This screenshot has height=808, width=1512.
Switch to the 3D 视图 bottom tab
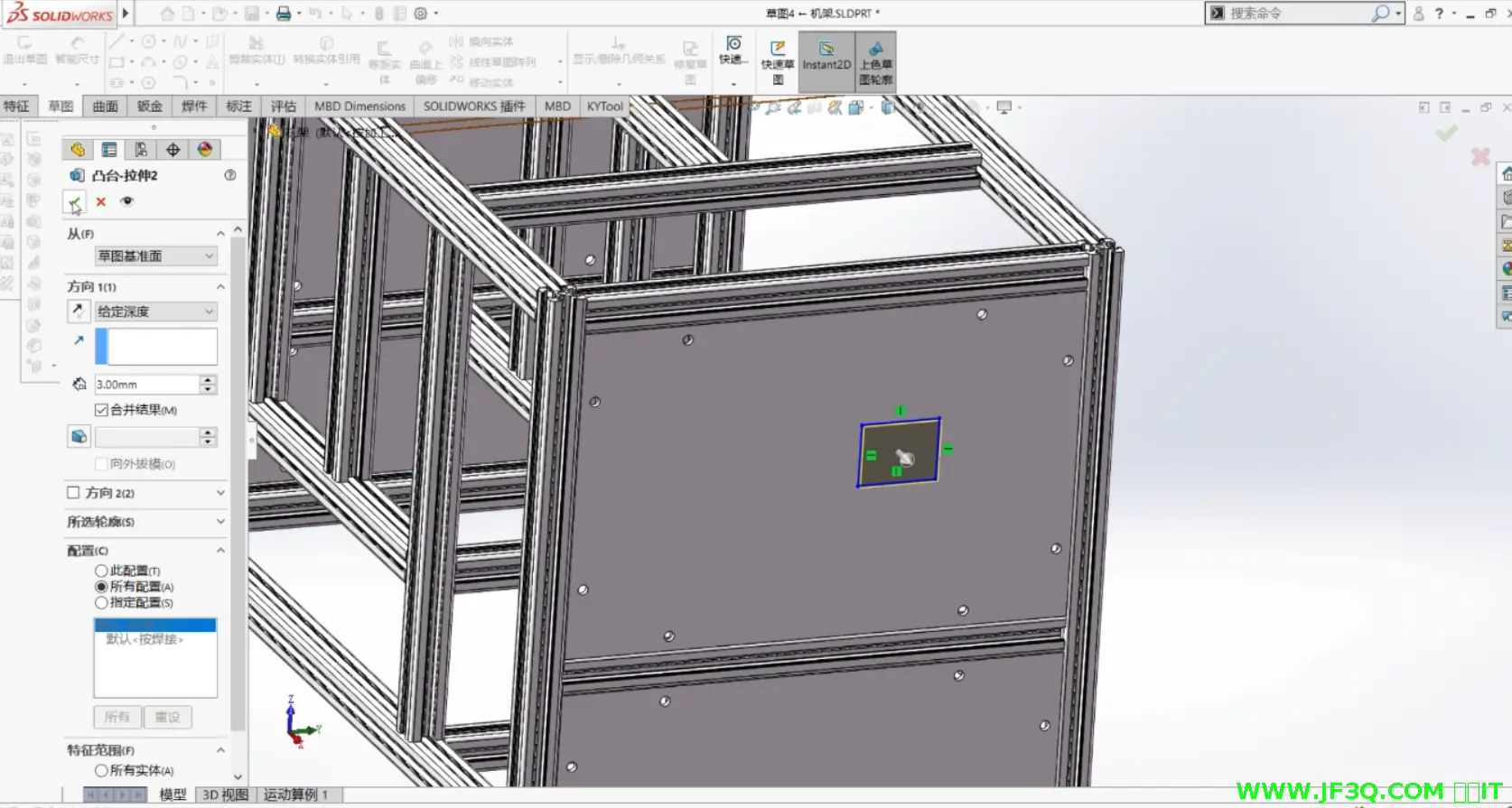tap(225, 794)
